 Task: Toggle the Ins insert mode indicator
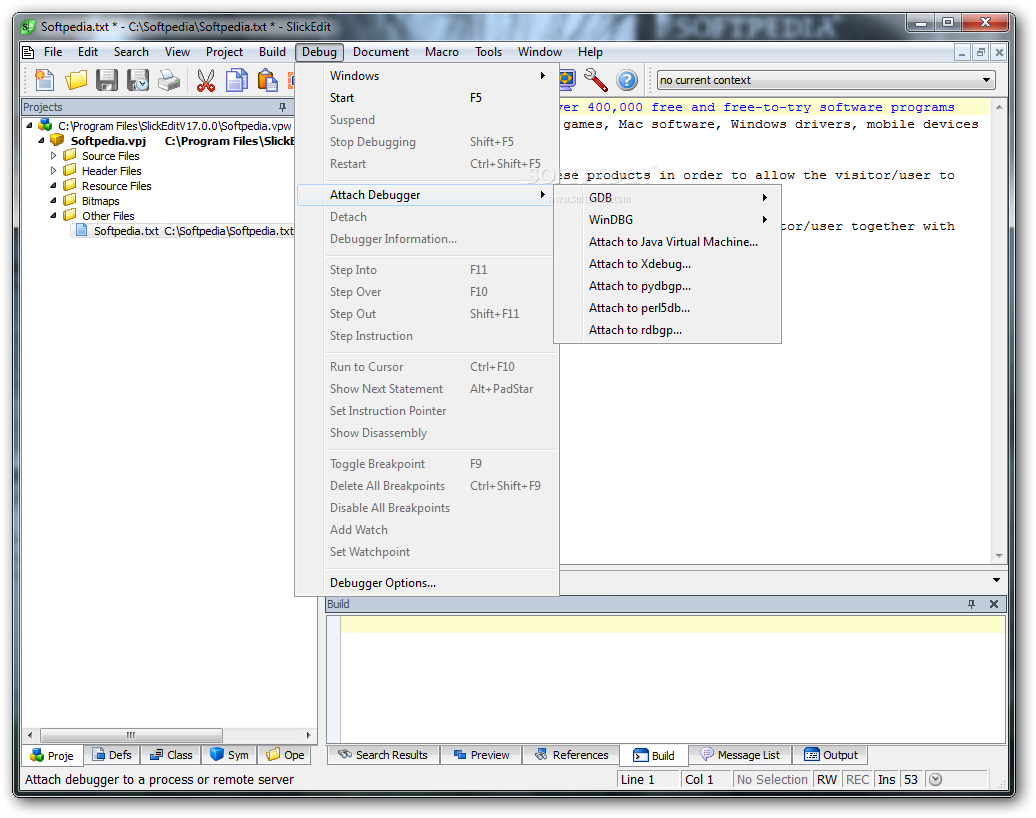click(887, 780)
